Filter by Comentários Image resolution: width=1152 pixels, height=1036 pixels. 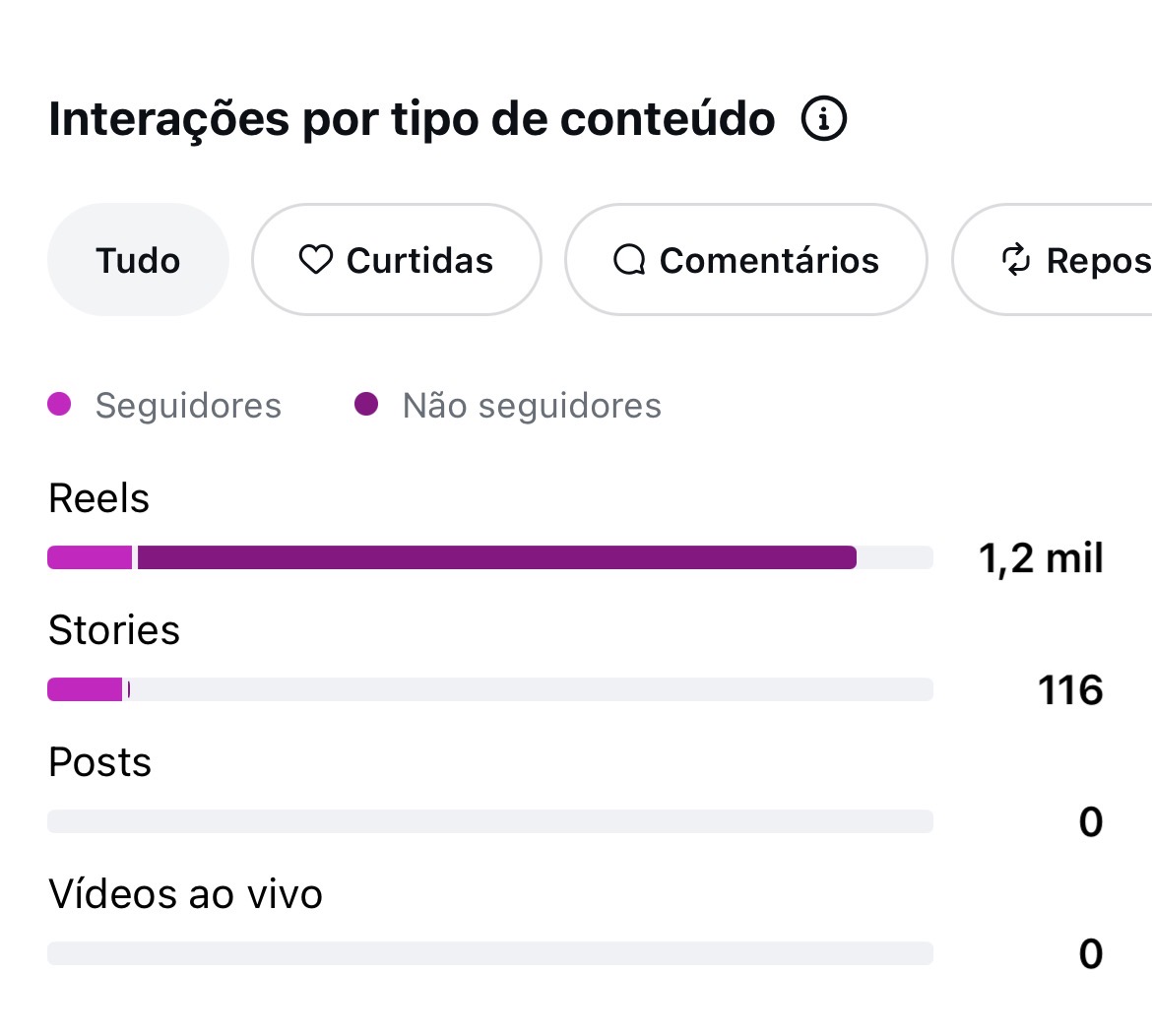pyautogui.click(x=745, y=259)
